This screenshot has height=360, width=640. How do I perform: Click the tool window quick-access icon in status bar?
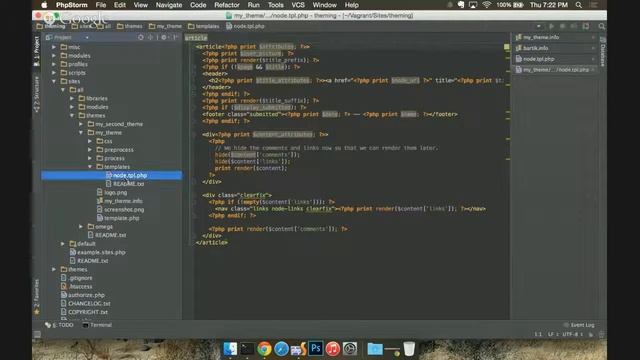pos(37,334)
